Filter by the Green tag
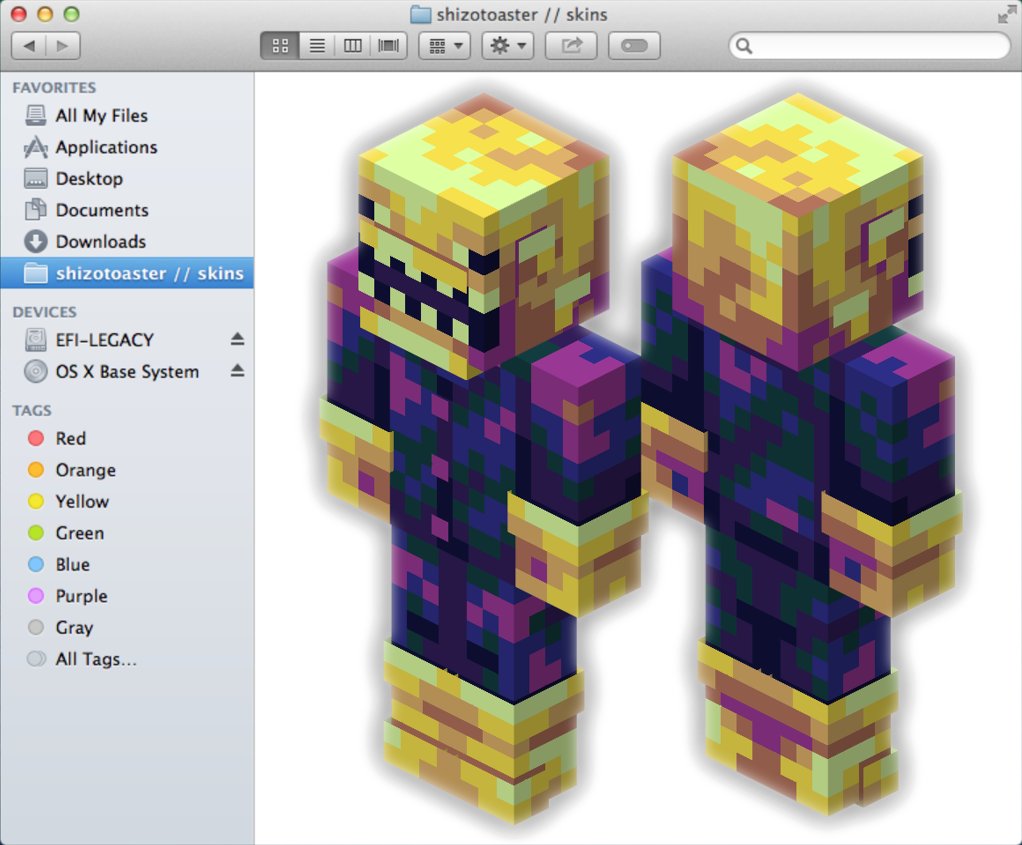1022x845 pixels. (x=127, y=533)
